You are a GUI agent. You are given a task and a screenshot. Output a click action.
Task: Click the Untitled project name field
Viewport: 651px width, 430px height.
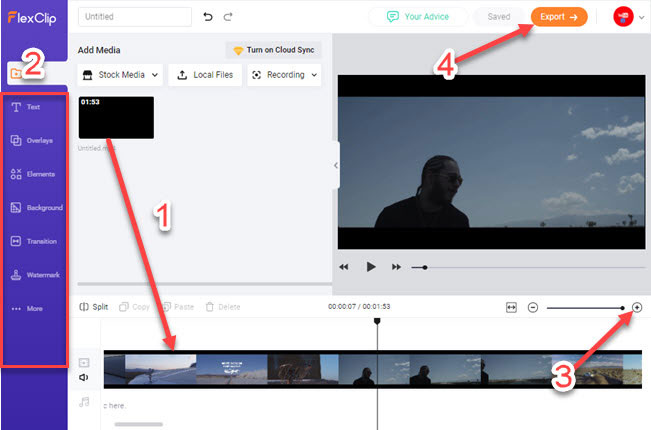[x=135, y=17]
